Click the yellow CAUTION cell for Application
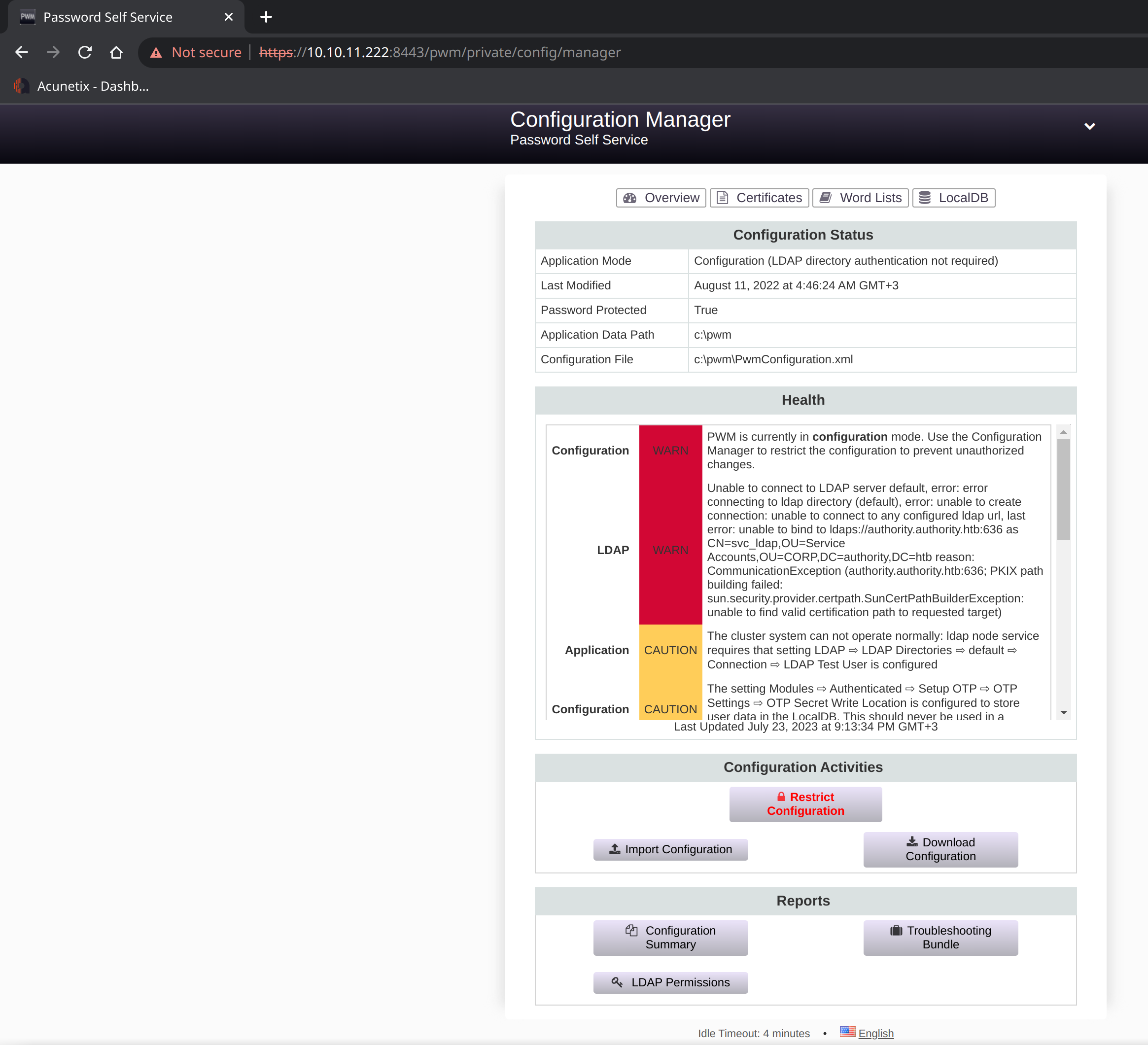1148x1045 pixels. coord(670,650)
